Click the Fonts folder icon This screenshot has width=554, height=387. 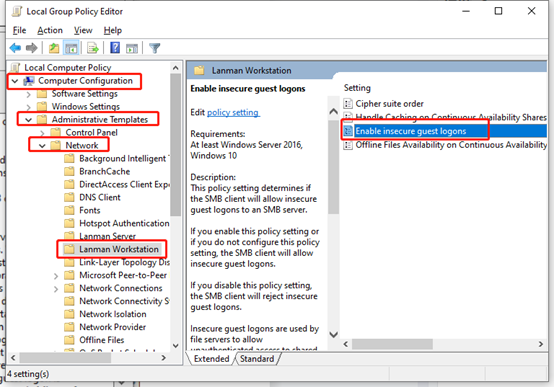[69, 210]
